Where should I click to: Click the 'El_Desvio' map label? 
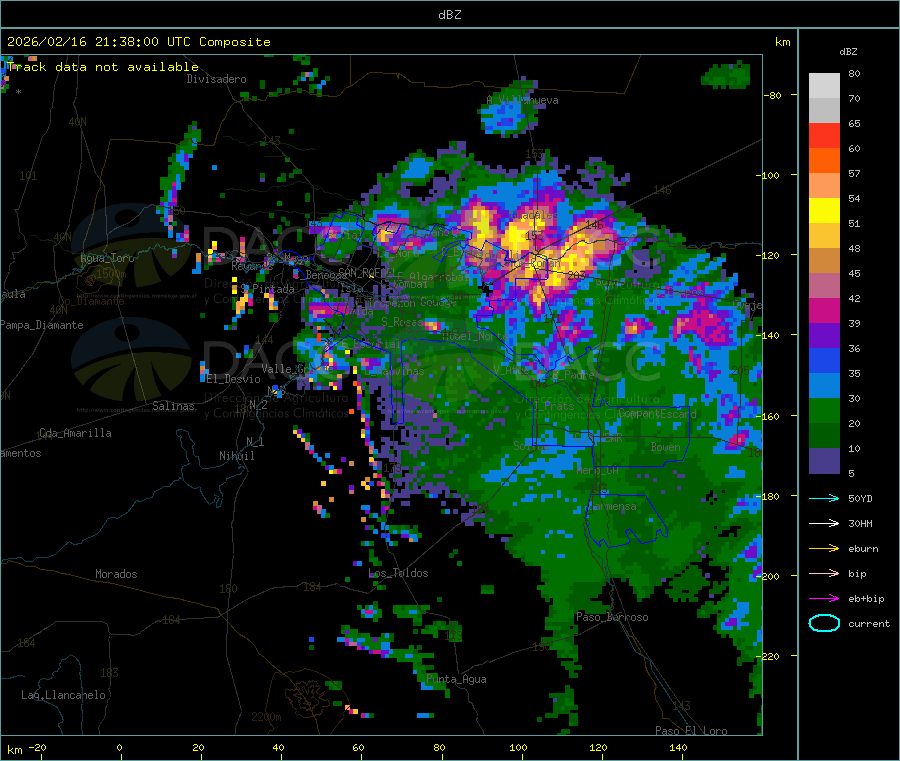tap(234, 379)
